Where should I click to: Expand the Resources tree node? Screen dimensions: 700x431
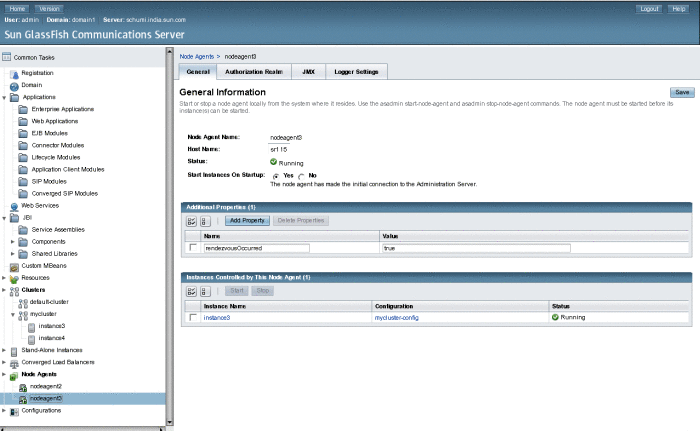pos(4,278)
